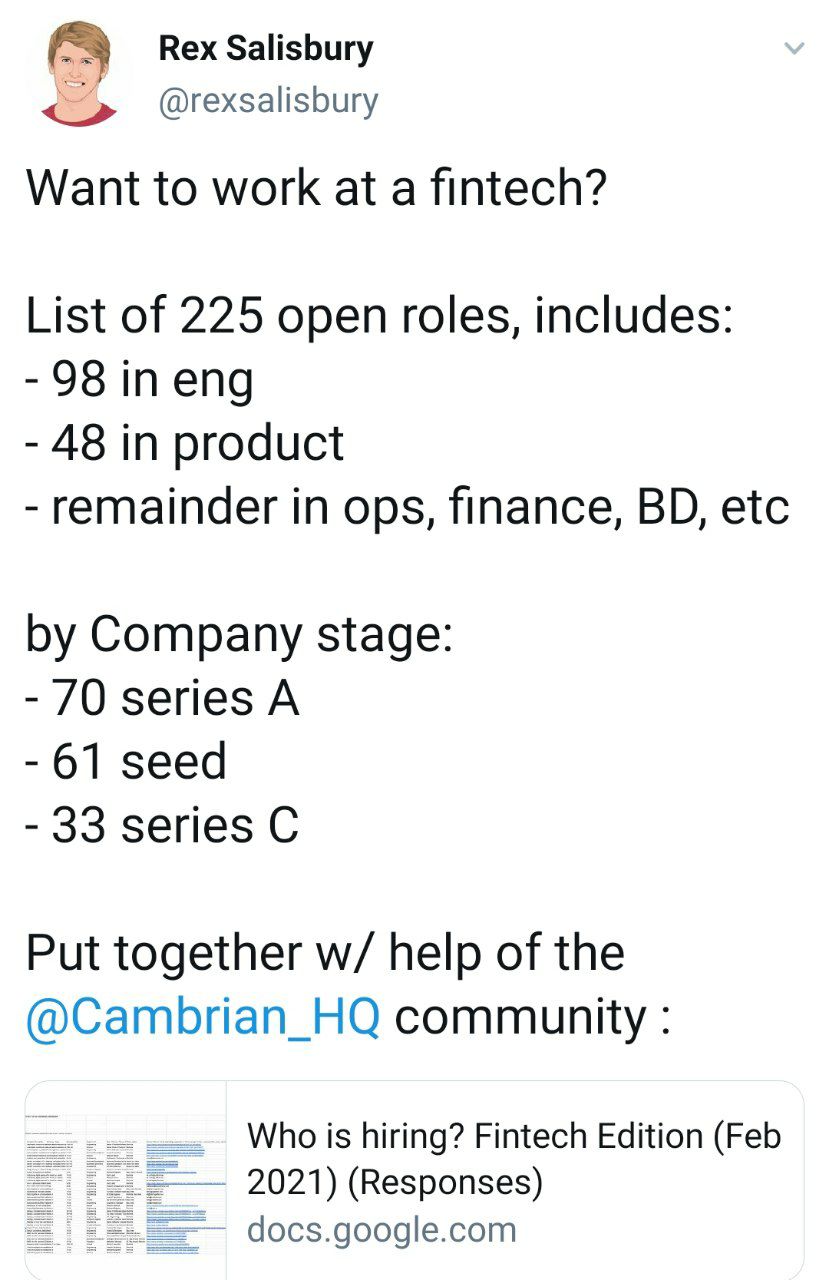829x1280 pixels.
Task: Click the Rex Salisbury display name
Action: click(266, 48)
